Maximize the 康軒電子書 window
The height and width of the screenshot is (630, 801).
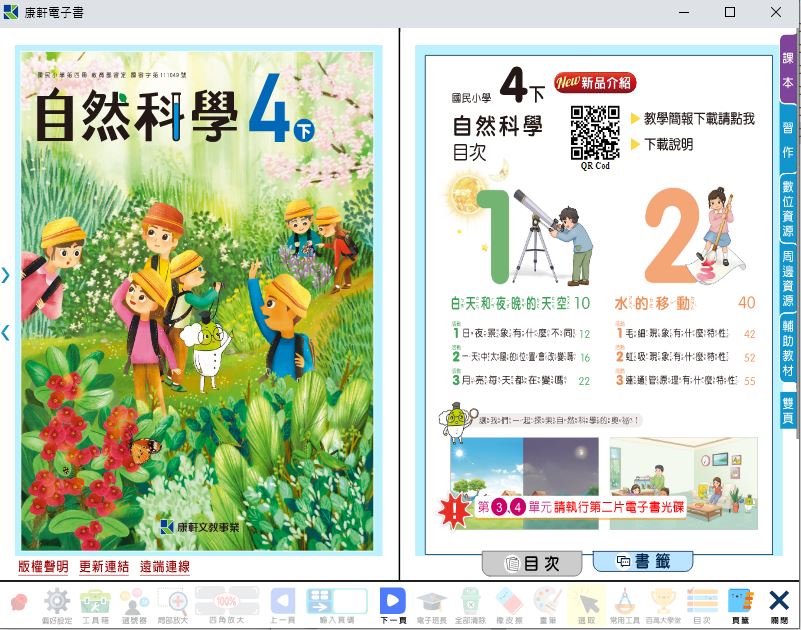click(x=730, y=12)
